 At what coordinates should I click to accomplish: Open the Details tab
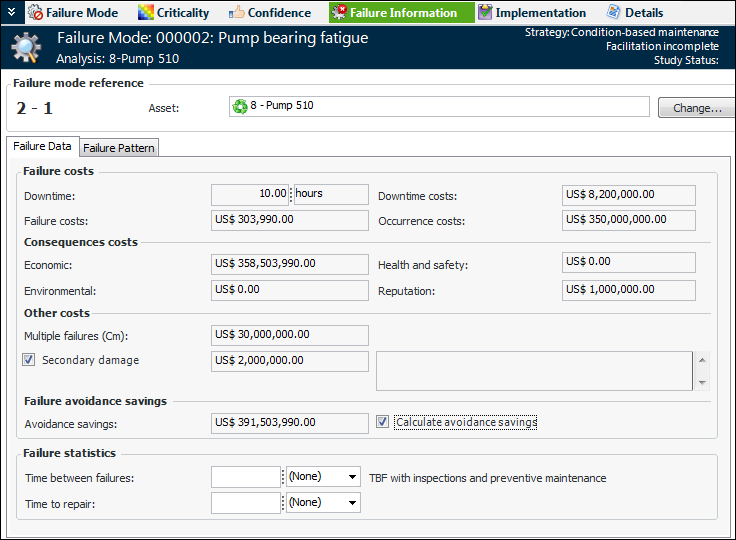click(x=635, y=13)
